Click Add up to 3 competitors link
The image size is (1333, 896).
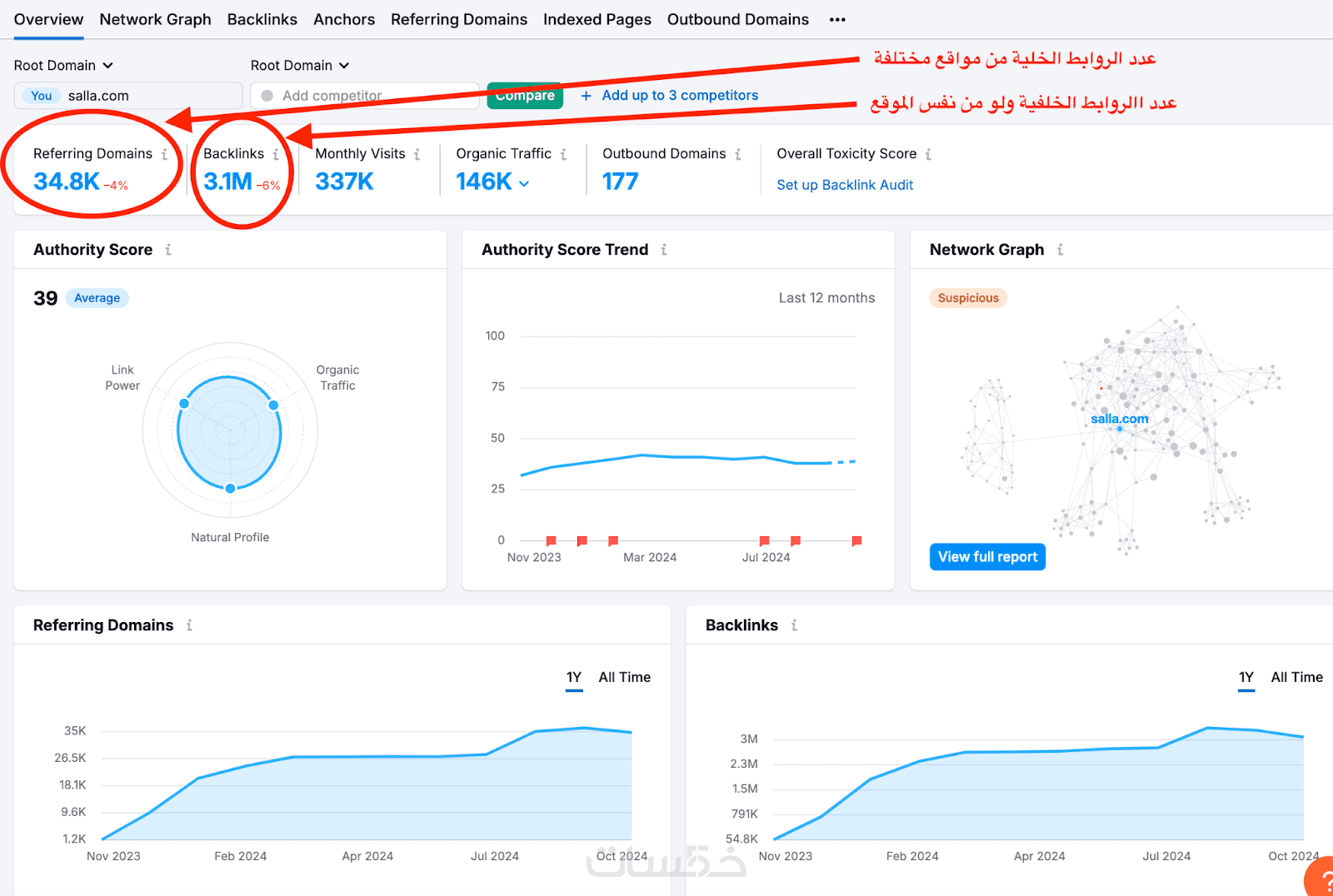[680, 95]
